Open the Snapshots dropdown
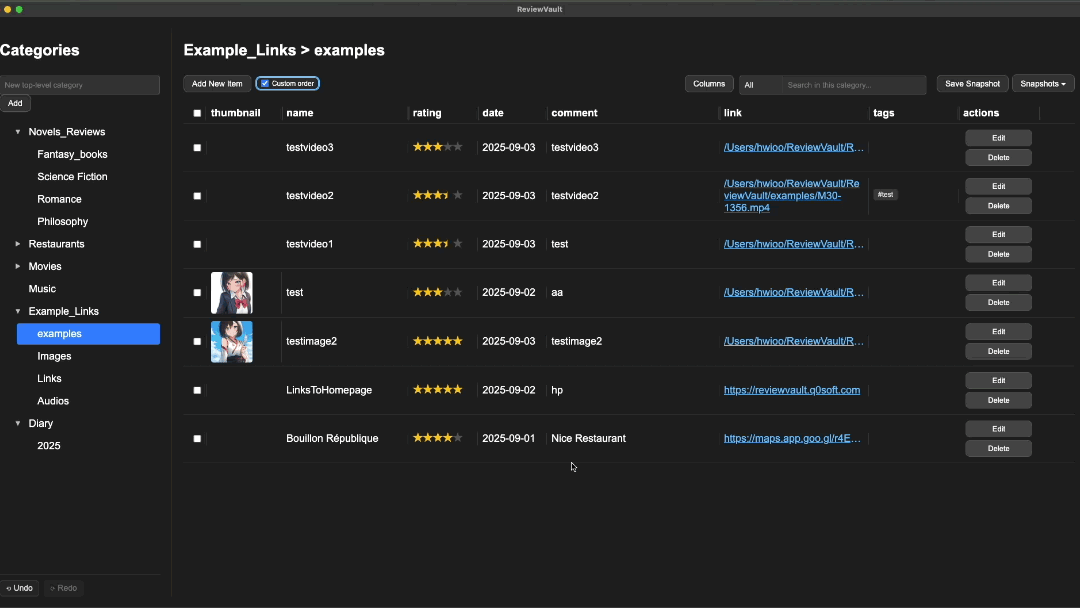Screen dimensions: 1080x608 click(x=1043, y=84)
